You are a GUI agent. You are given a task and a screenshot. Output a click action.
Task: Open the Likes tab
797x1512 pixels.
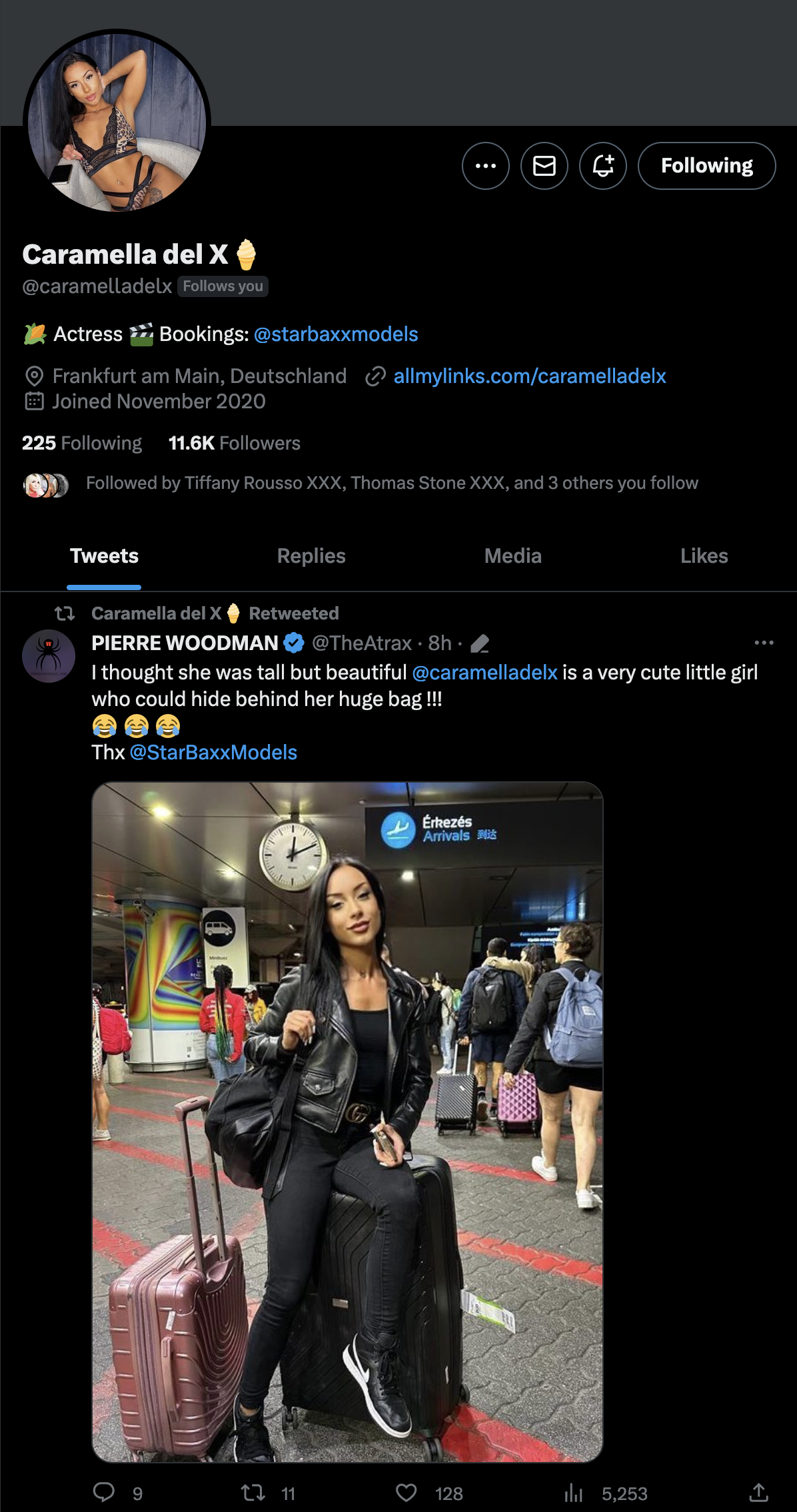704,556
